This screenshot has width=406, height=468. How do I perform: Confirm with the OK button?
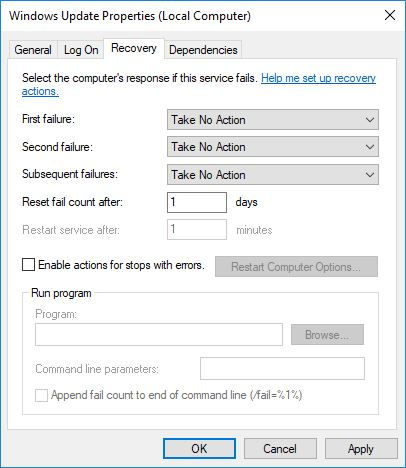(199, 449)
